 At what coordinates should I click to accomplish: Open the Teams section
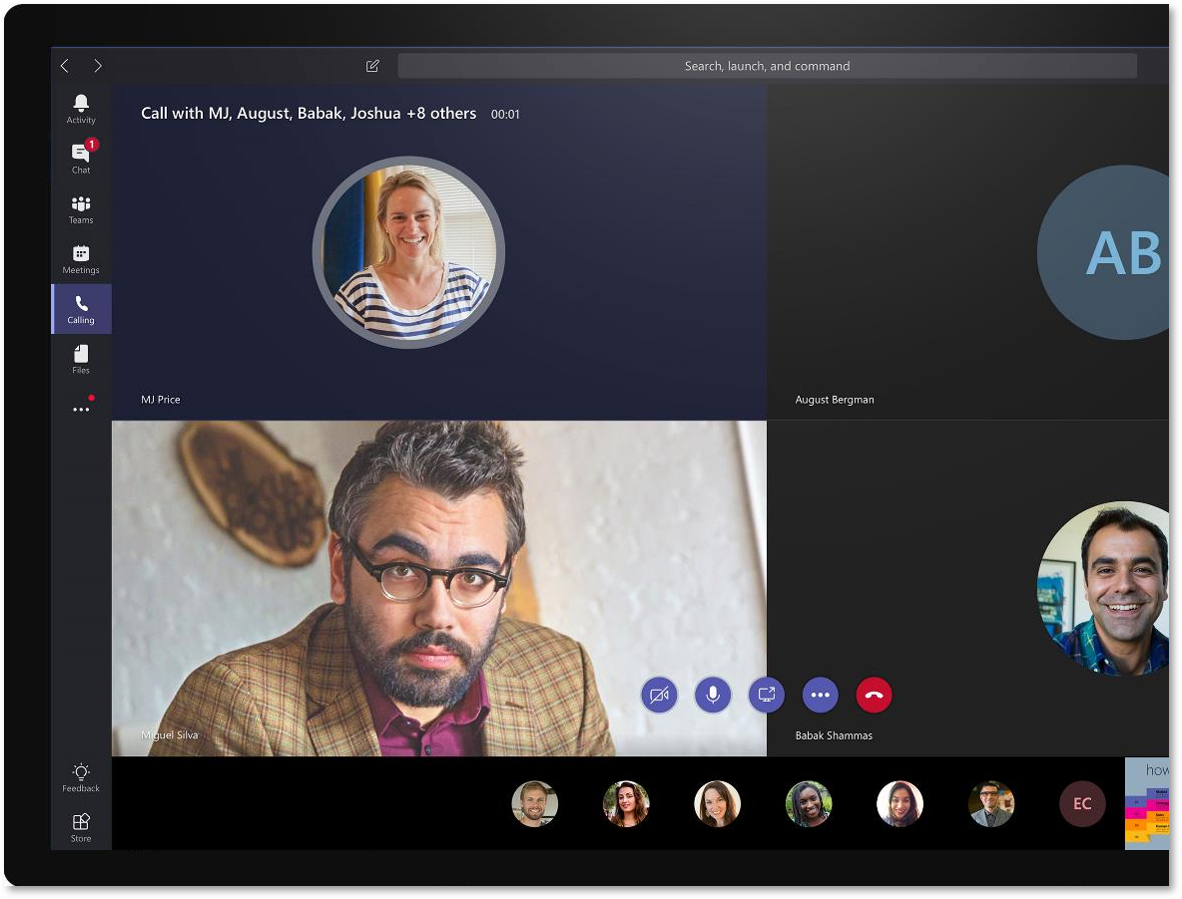[x=81, y=209]
